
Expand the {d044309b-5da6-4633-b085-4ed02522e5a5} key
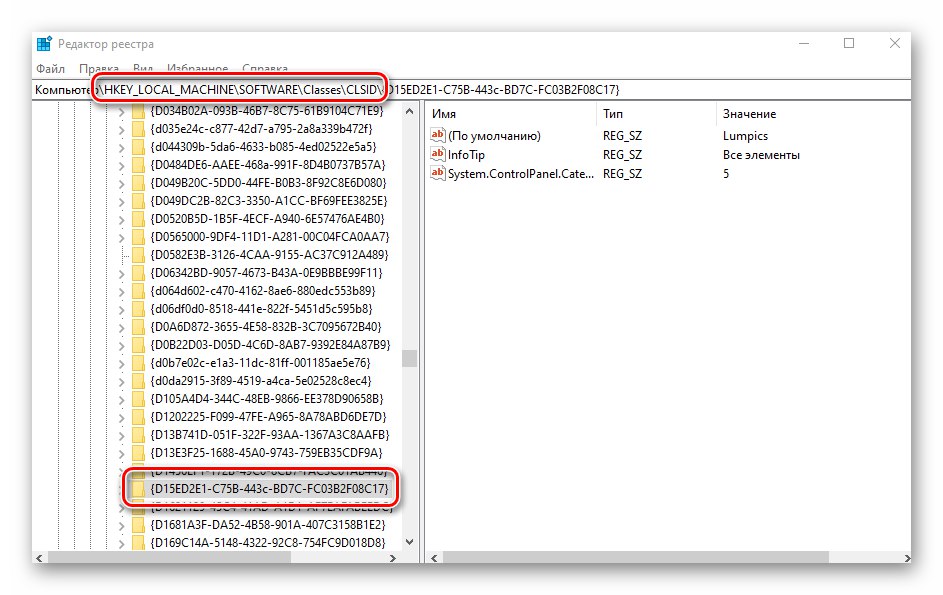pos(121,147)
